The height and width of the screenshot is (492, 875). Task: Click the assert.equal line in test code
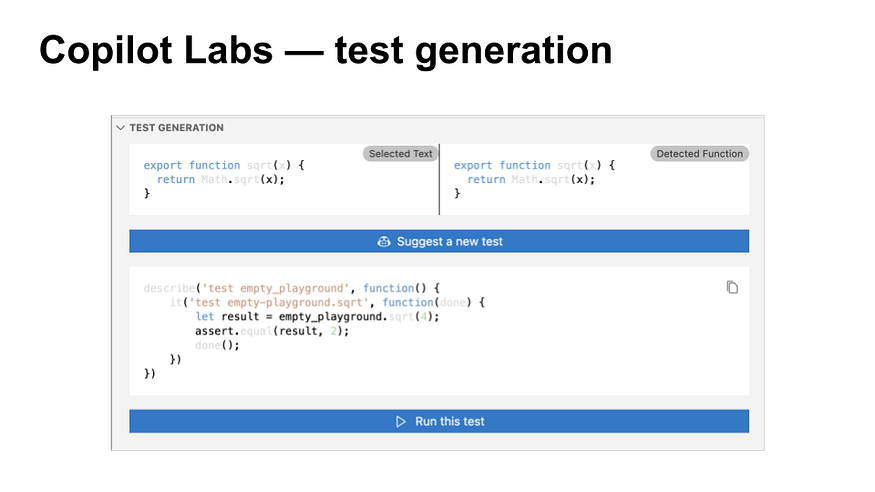pos(272,331)
